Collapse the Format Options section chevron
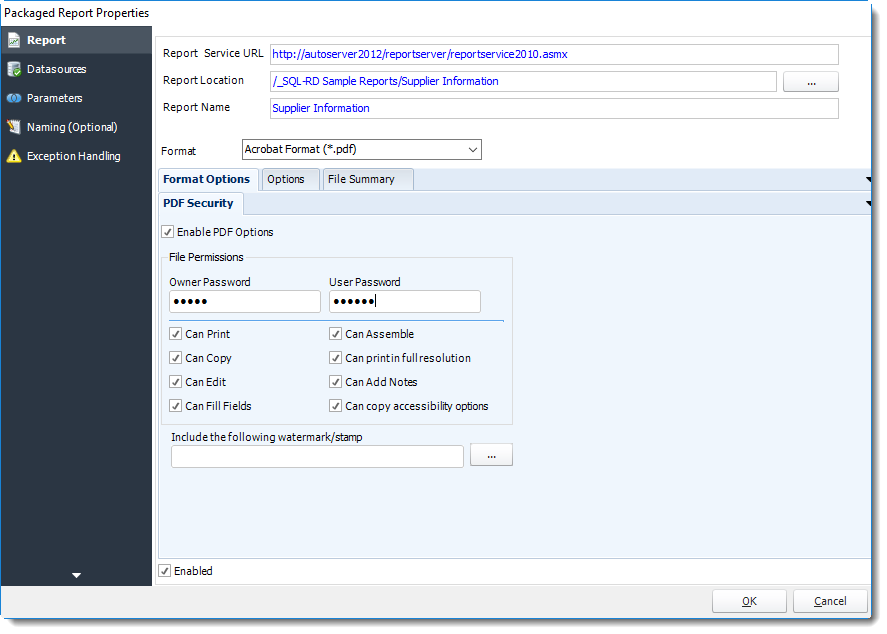The width and height of the screenshot is (887, 634). pos(870,179)
